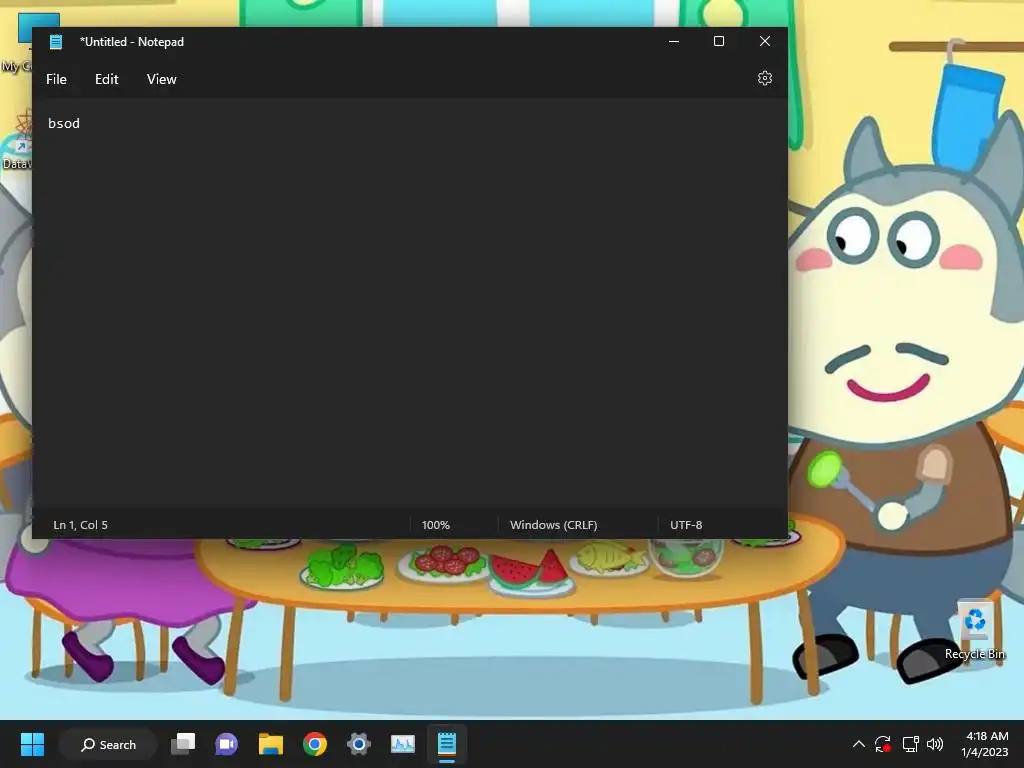
Task: Select the My Computer desktop icon
Action: (x=16, y=42)
